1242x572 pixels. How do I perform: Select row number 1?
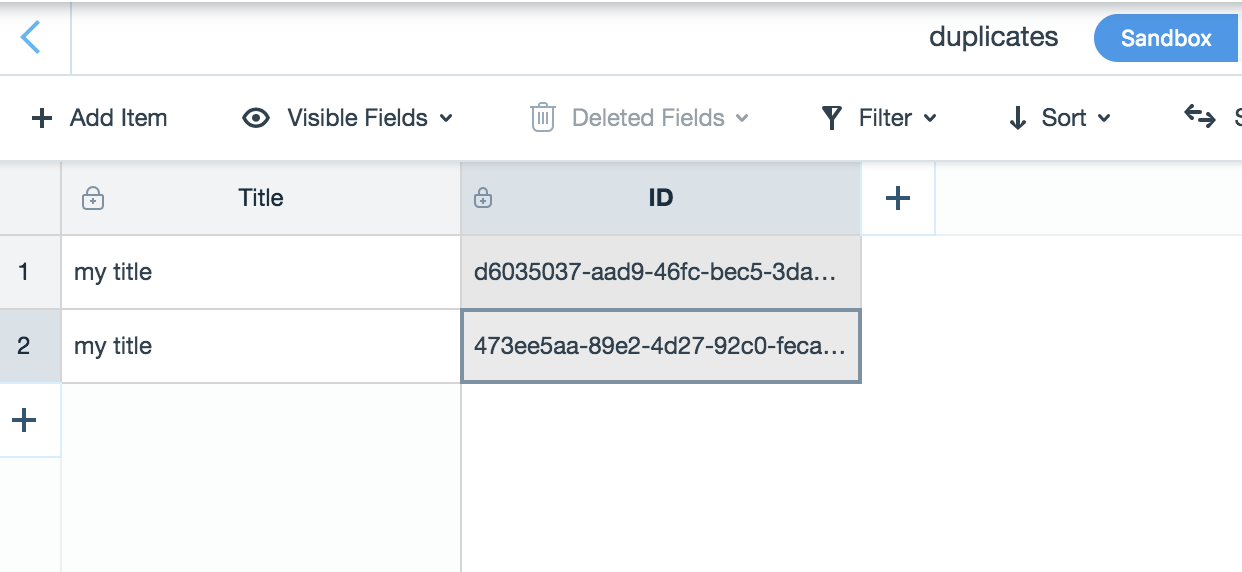click(x=24, y=272)
